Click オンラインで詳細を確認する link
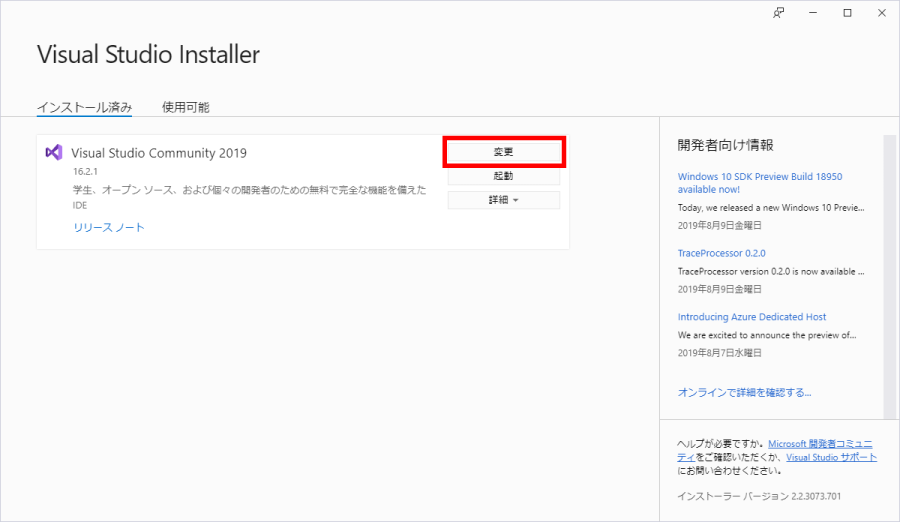Image resolution: width=900 pixels, height=522 pixels. pyautogui.click(x=744, y=393)
